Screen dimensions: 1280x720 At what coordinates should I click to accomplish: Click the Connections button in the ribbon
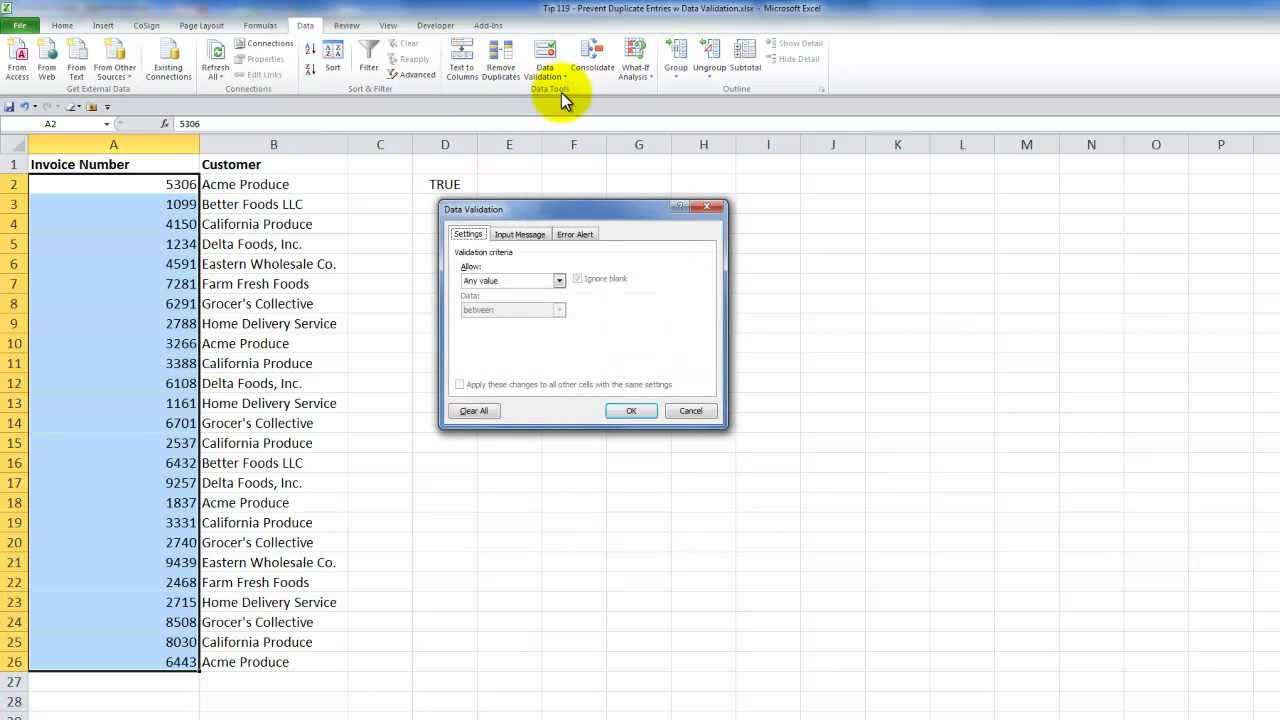264,44
